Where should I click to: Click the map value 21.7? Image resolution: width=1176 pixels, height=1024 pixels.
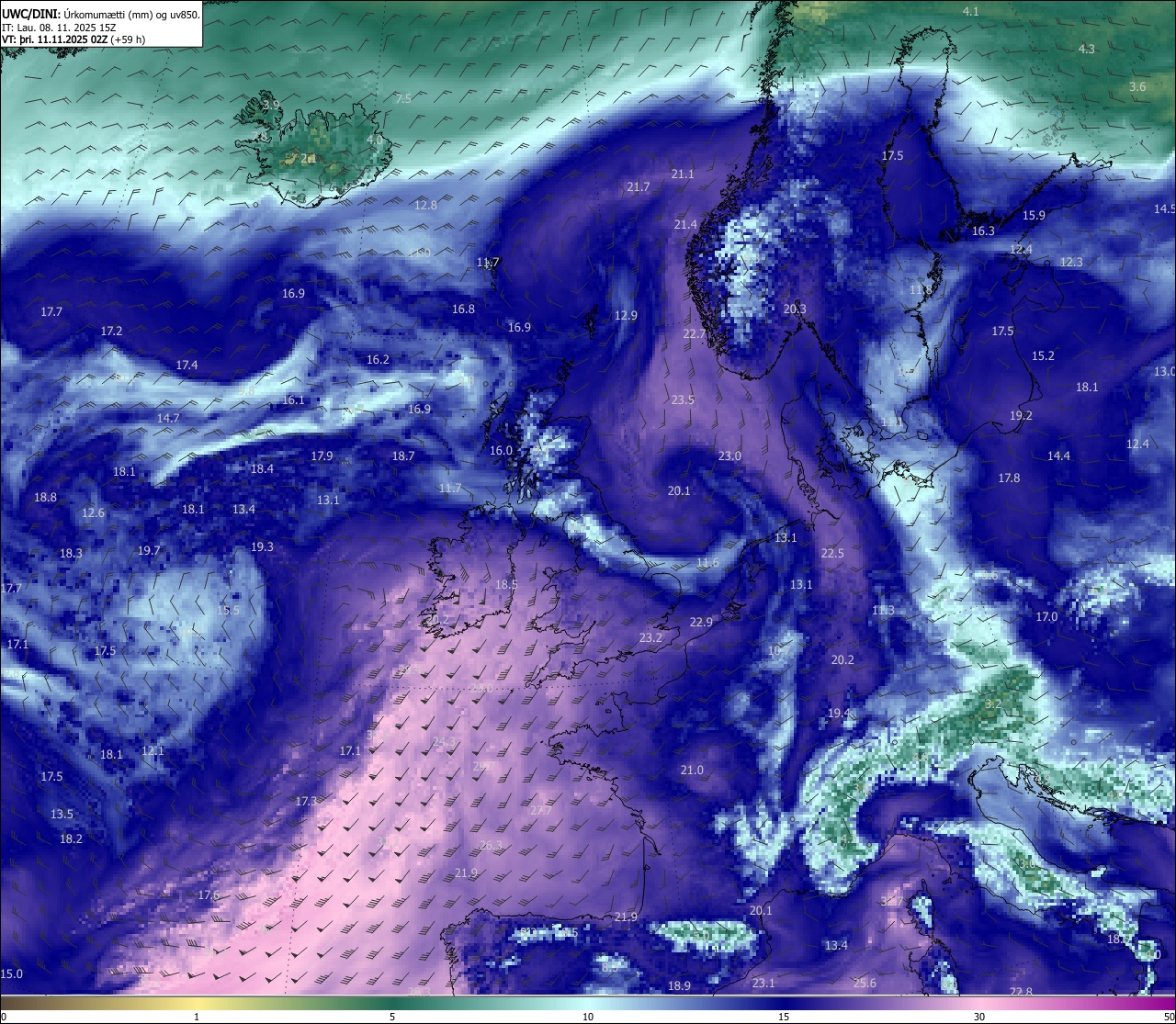[639, 186]
